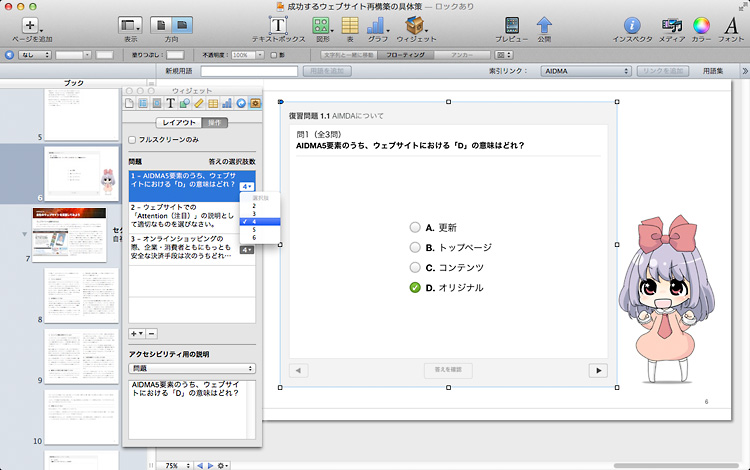Switch to the レイアウト tab
This screenshot has height=470, width=750.
pos(179,123)
